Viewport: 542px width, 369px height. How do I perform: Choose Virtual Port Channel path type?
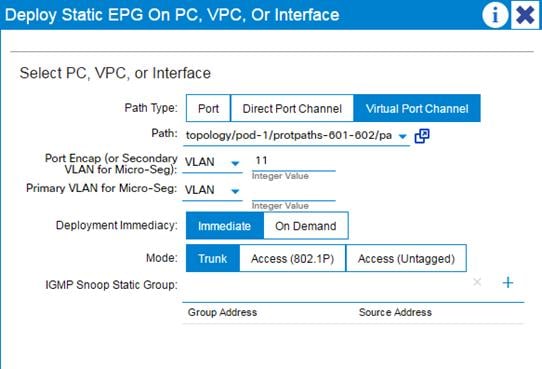417,108
